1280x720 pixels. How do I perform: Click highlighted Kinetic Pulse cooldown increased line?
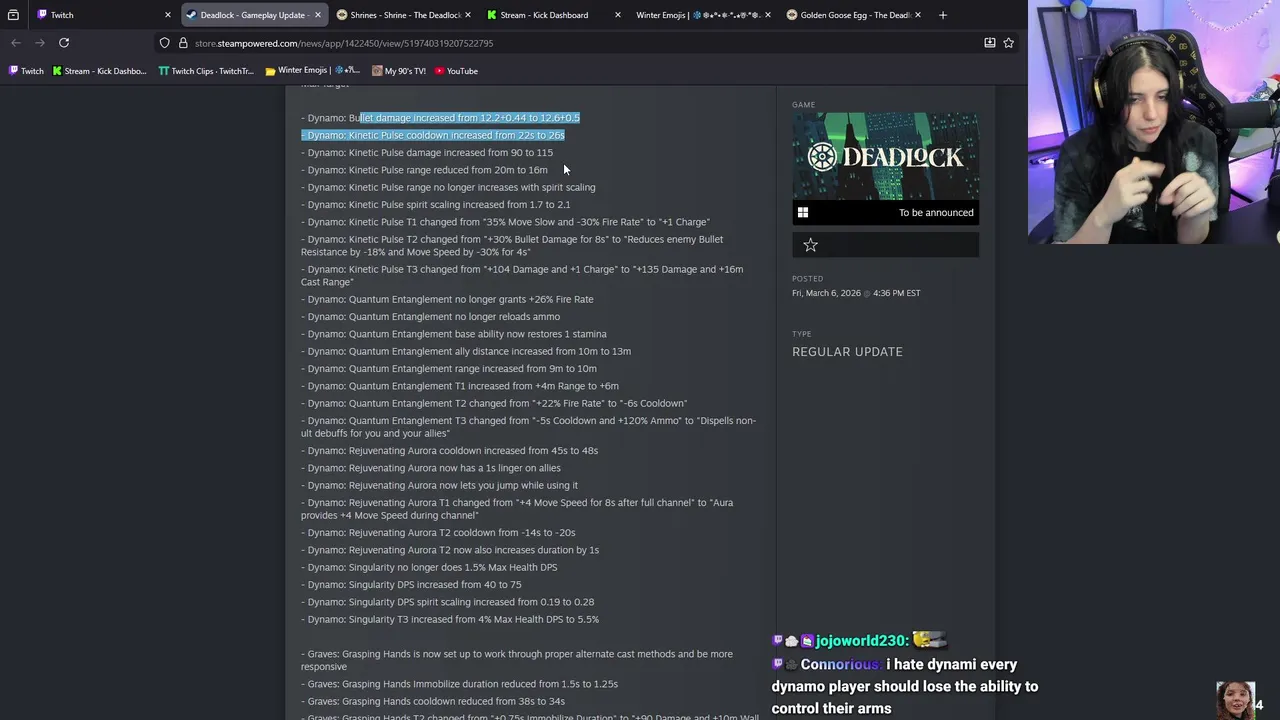point(433,135)
